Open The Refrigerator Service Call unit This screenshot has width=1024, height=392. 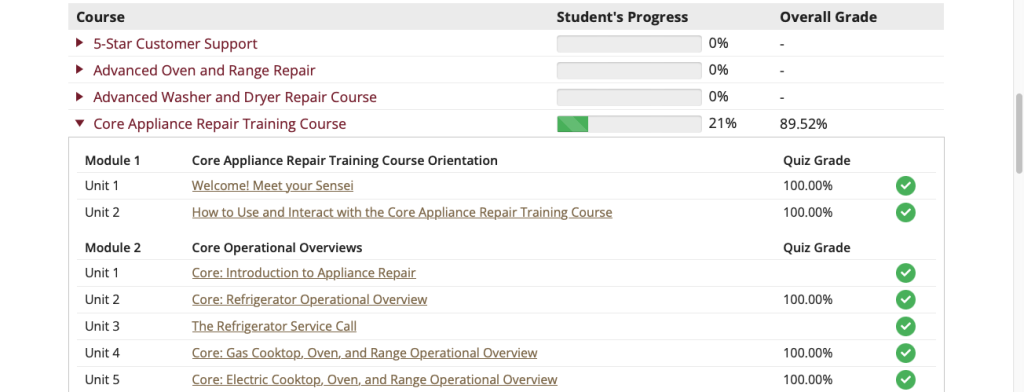click(x=274, y=326)
